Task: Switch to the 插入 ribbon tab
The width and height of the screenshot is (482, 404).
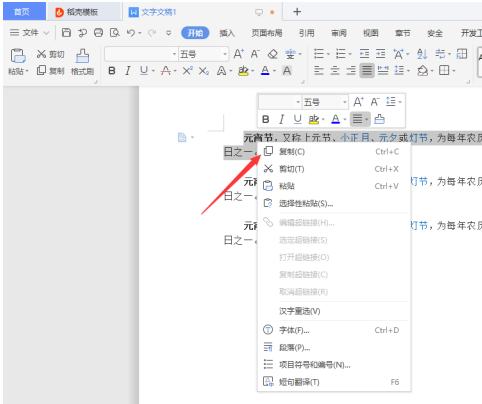Action: coord(227,33)
